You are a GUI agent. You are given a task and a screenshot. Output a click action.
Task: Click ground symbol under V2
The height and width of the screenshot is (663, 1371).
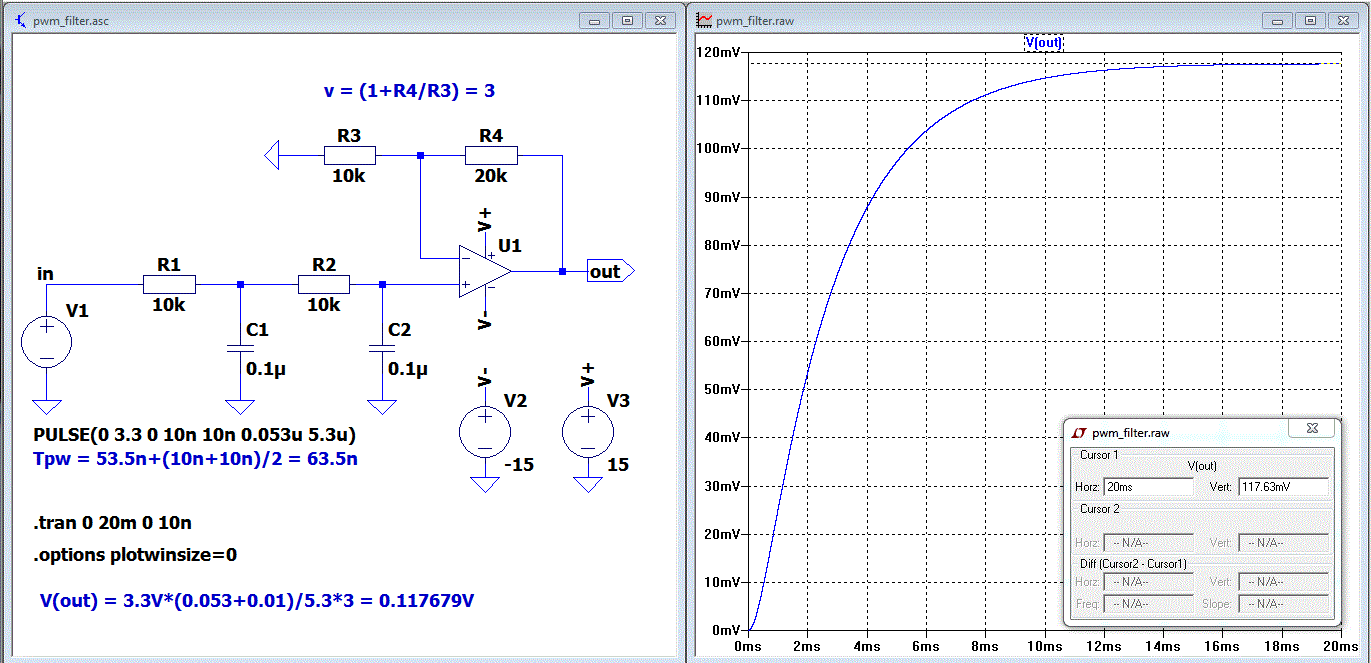[484, 485]
